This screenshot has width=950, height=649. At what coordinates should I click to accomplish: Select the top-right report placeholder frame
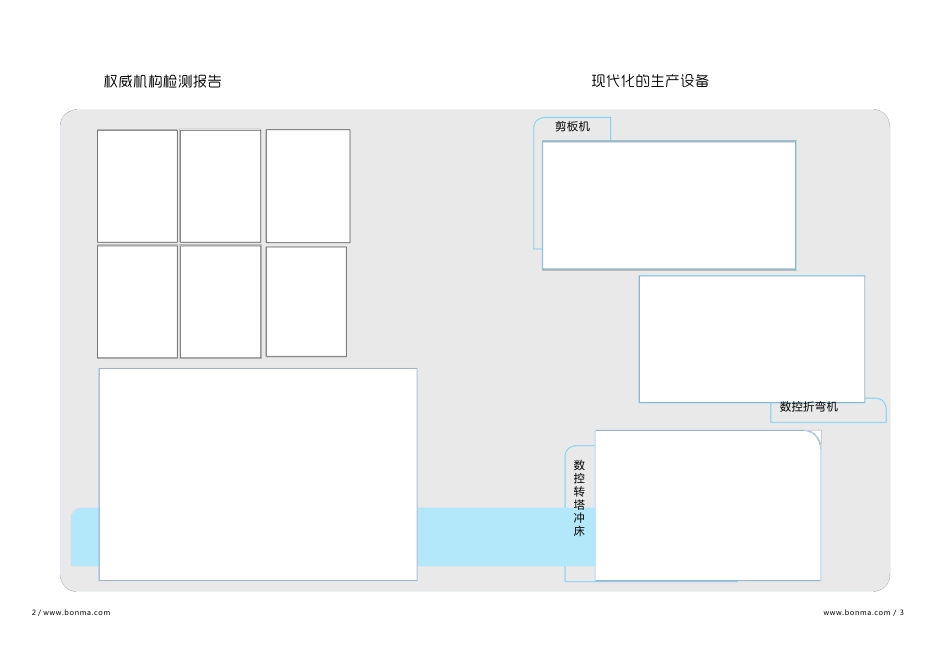[308, 186]
